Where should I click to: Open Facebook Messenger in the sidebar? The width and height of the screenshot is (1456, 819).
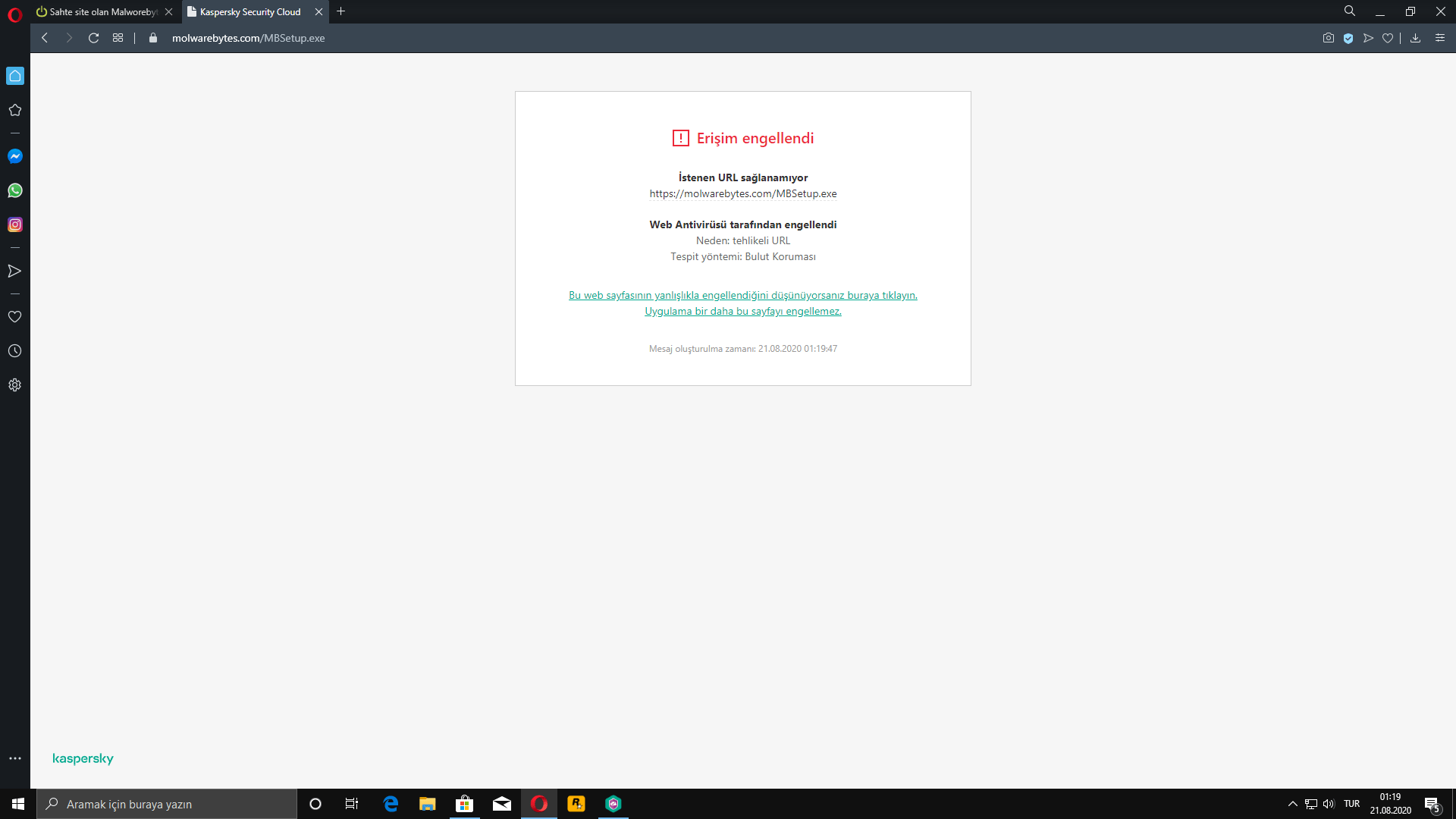click(x=15, y=156)
